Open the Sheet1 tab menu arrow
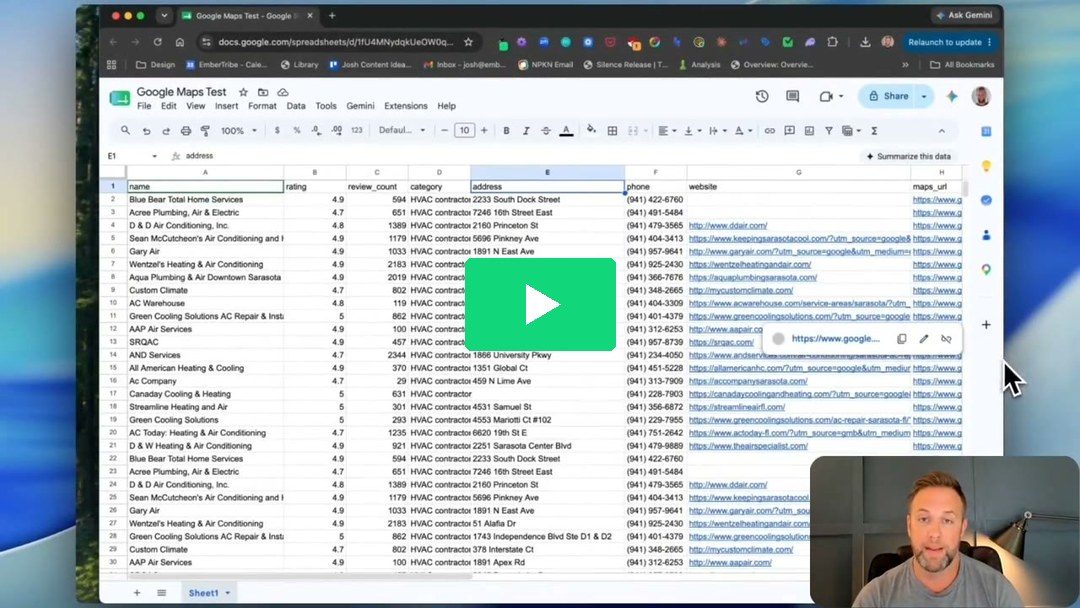The width and height of the screenshot is (1080, 608). click(227, 593)
